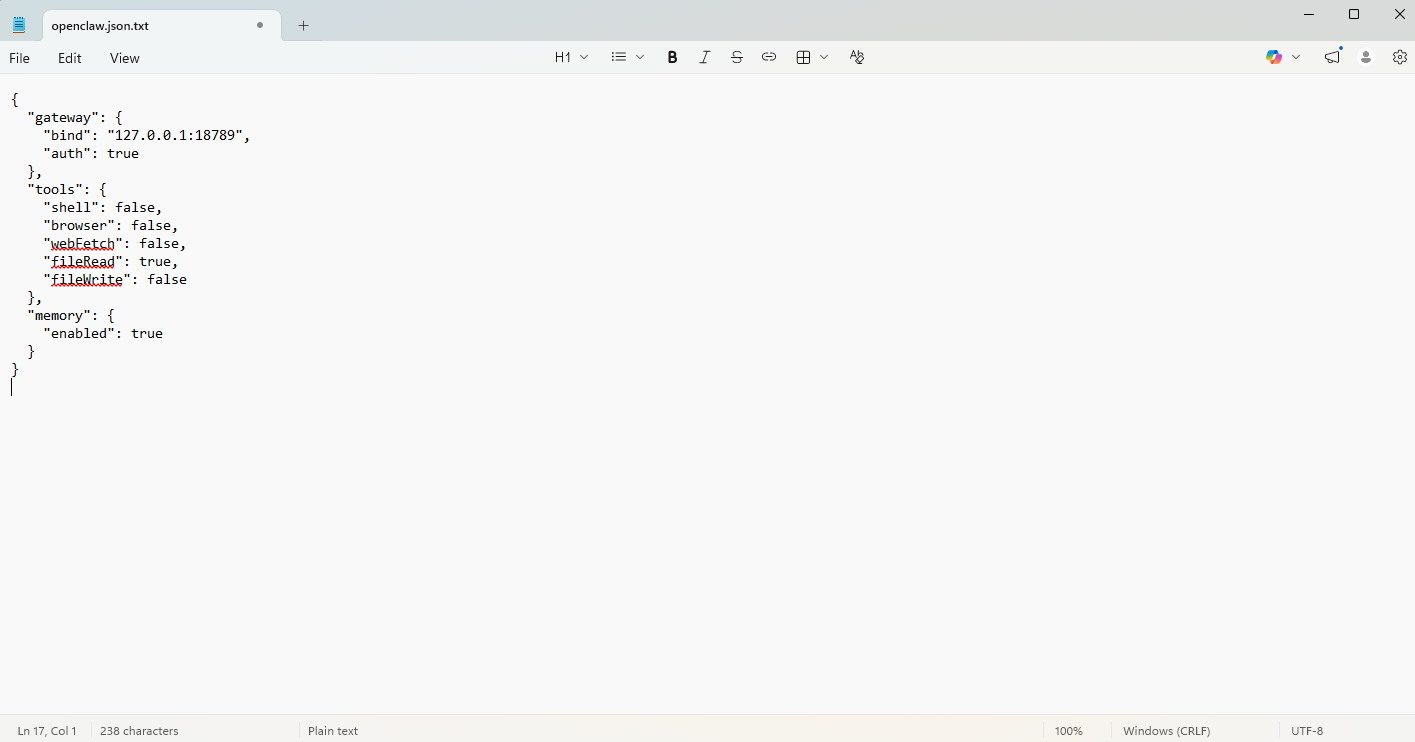
Task: Toggle bold formatting
Action: pos(673,58)
